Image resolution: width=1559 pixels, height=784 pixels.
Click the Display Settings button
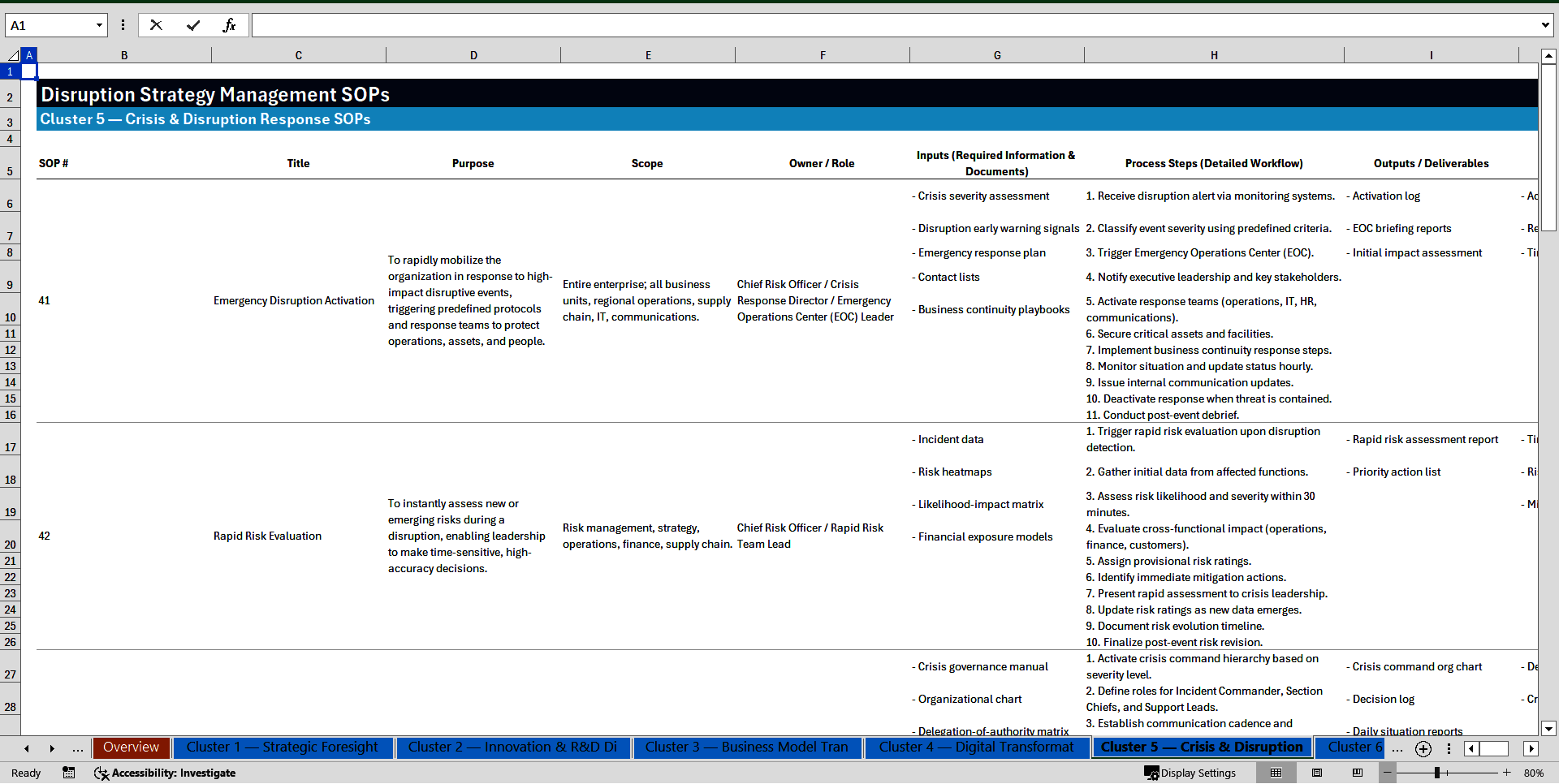[x=1190, y=773]
